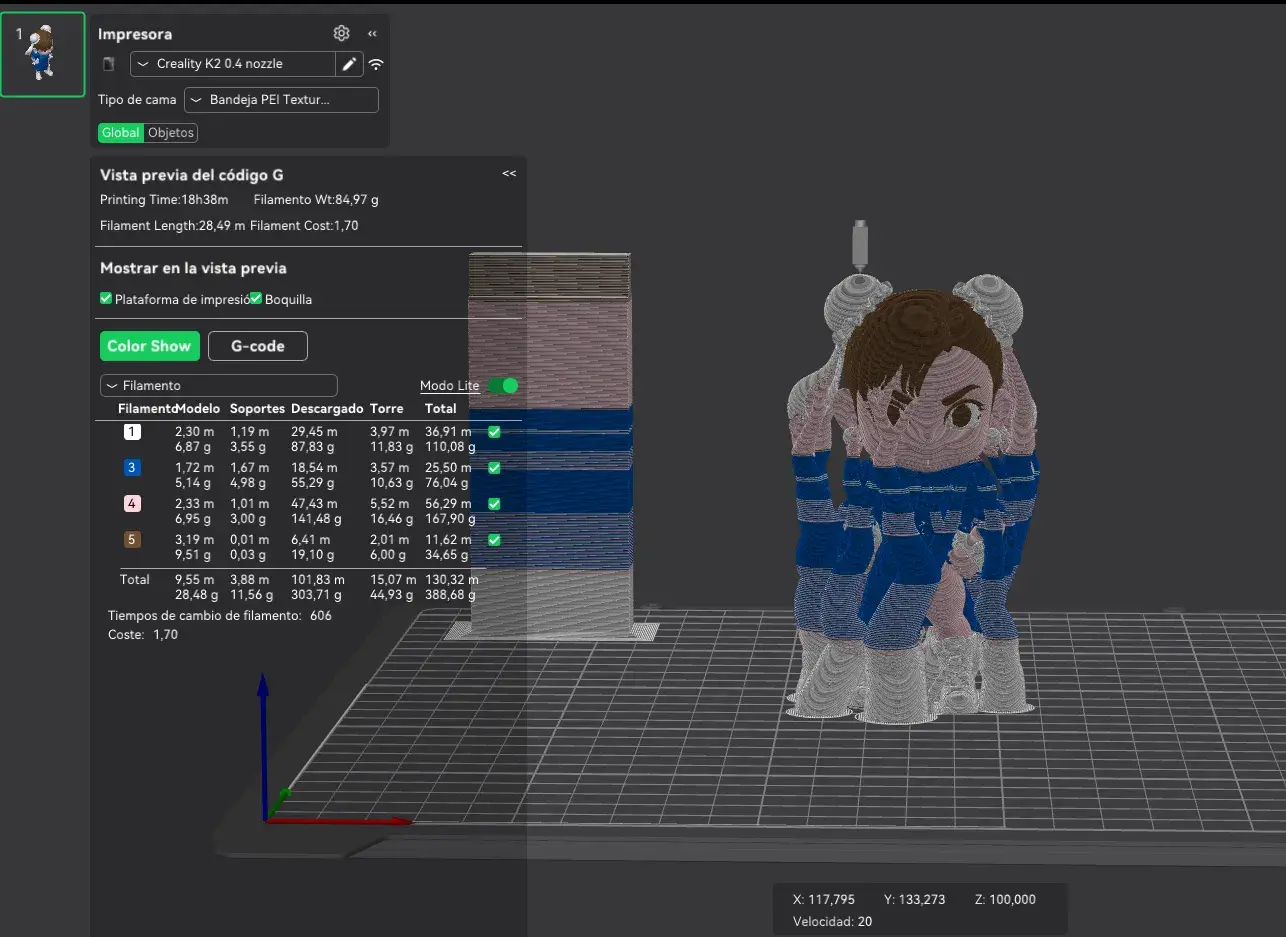Toggle Plataforma de impresión checkbox
The image size is (1286, 937).
(106, 298)
